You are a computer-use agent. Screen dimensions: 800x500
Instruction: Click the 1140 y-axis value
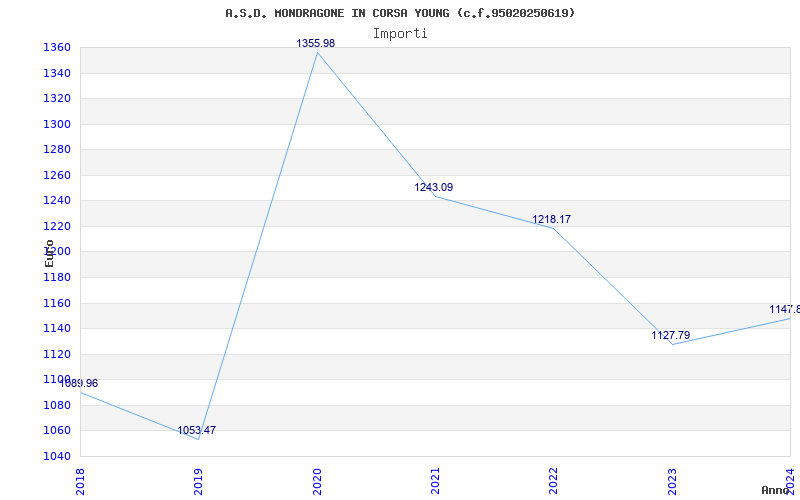57,328
